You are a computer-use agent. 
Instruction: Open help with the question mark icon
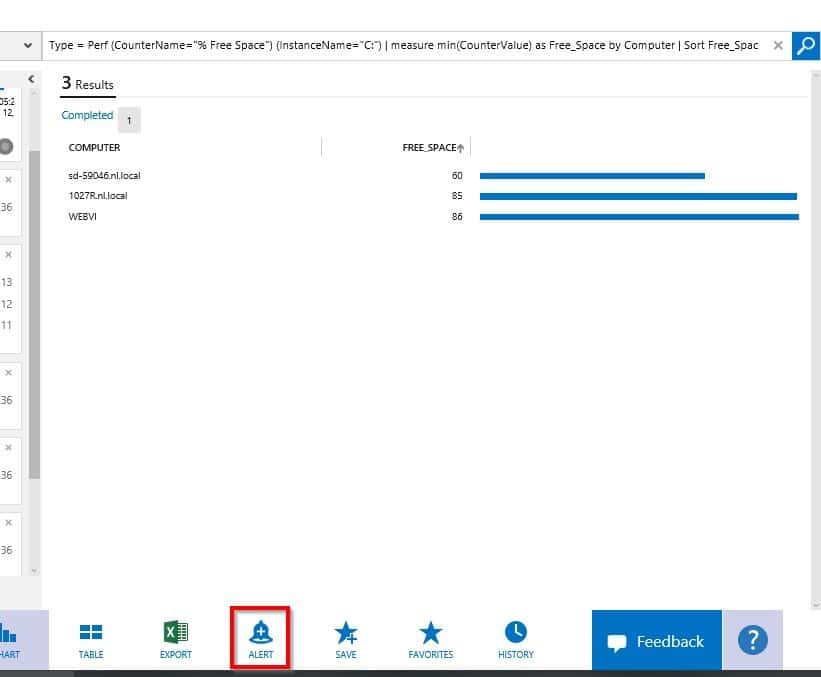coord(752,641)
